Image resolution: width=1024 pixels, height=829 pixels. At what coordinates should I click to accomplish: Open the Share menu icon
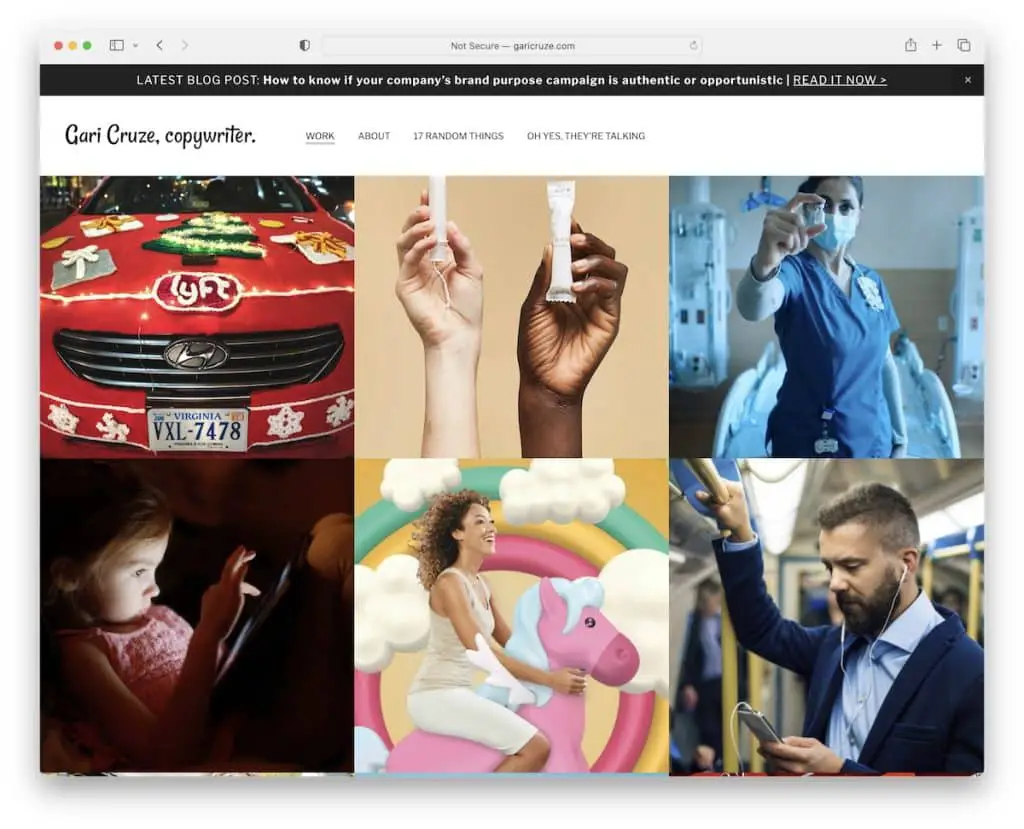point(910,45)
